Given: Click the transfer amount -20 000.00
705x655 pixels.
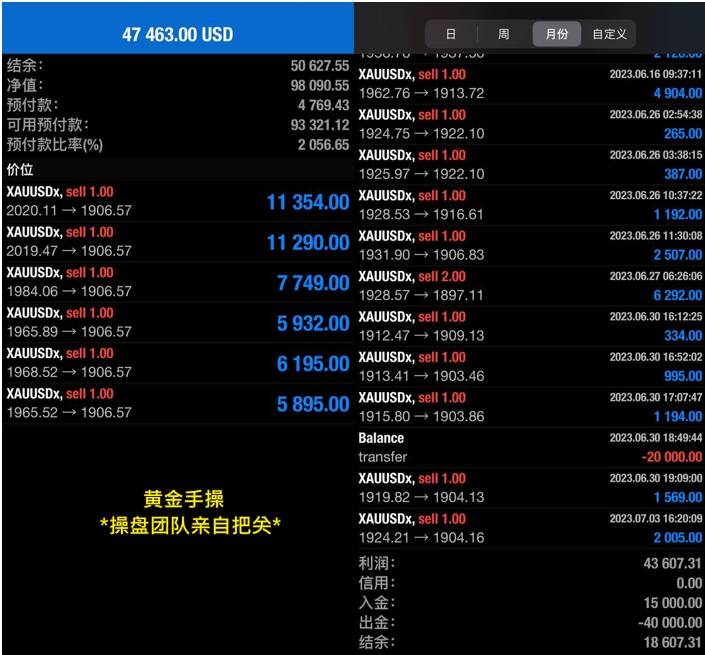Looking at the screenshot, I should point(672,457).
